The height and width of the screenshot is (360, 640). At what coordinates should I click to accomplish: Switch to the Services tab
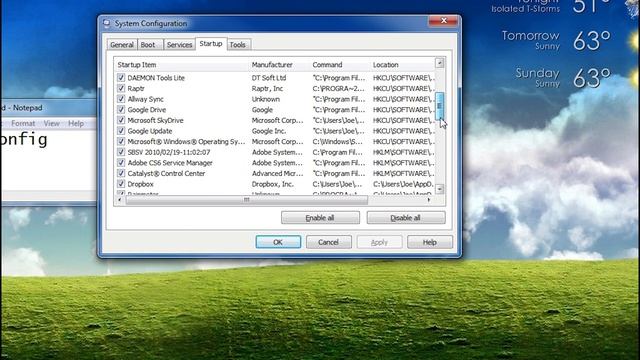(x=179, y=45)
